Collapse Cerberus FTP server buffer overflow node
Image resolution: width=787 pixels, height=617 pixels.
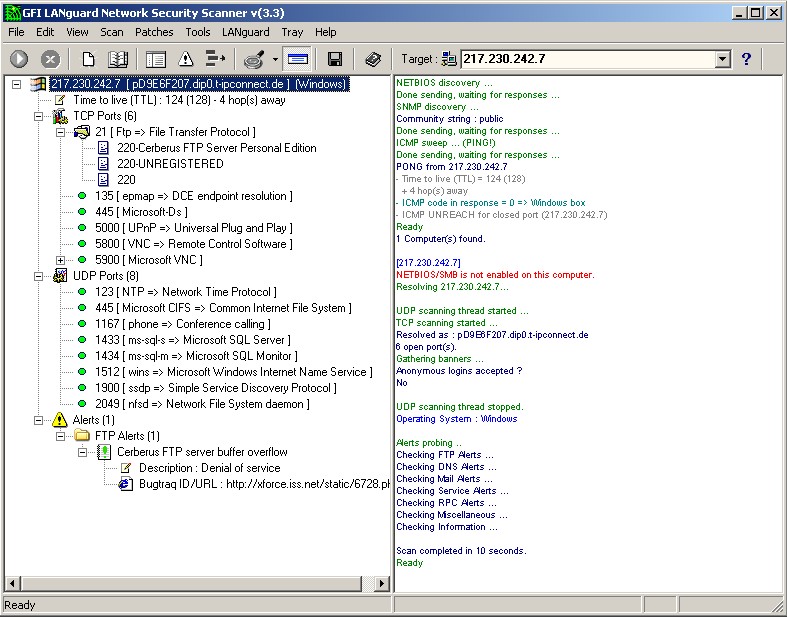tap(82, 452)
